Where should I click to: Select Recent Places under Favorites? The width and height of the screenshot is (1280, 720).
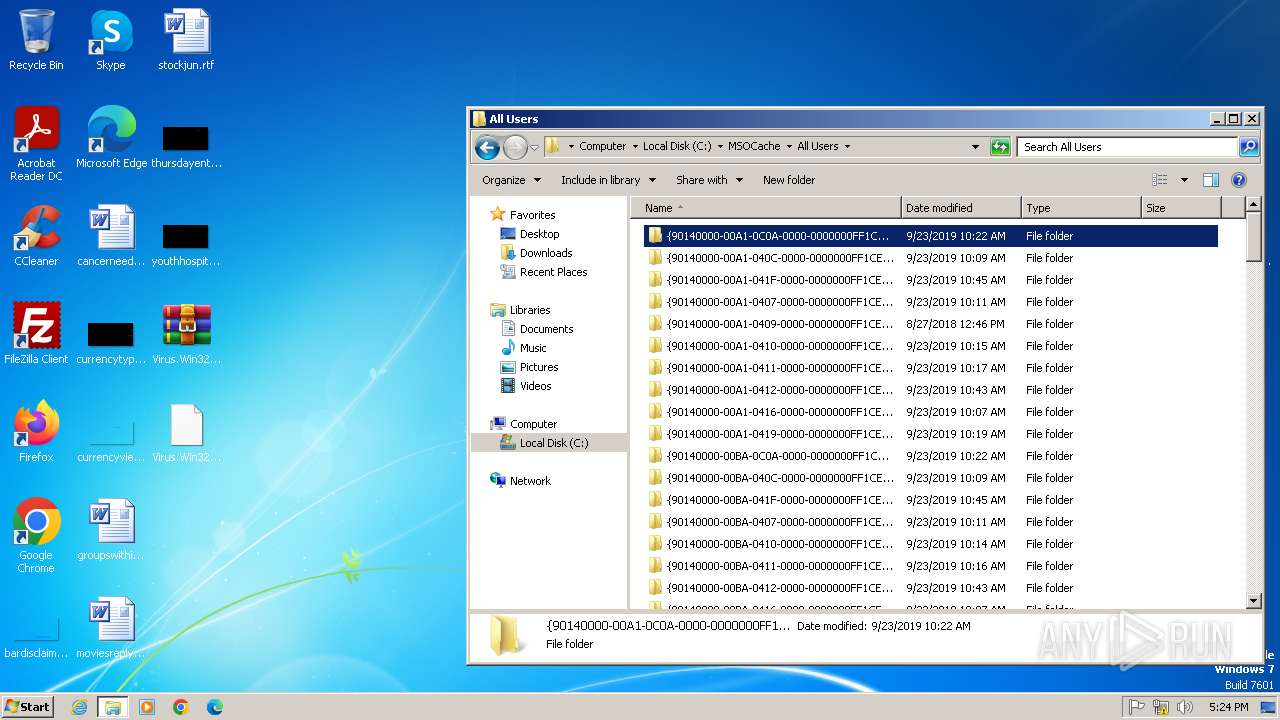click(x=553, y=272)
